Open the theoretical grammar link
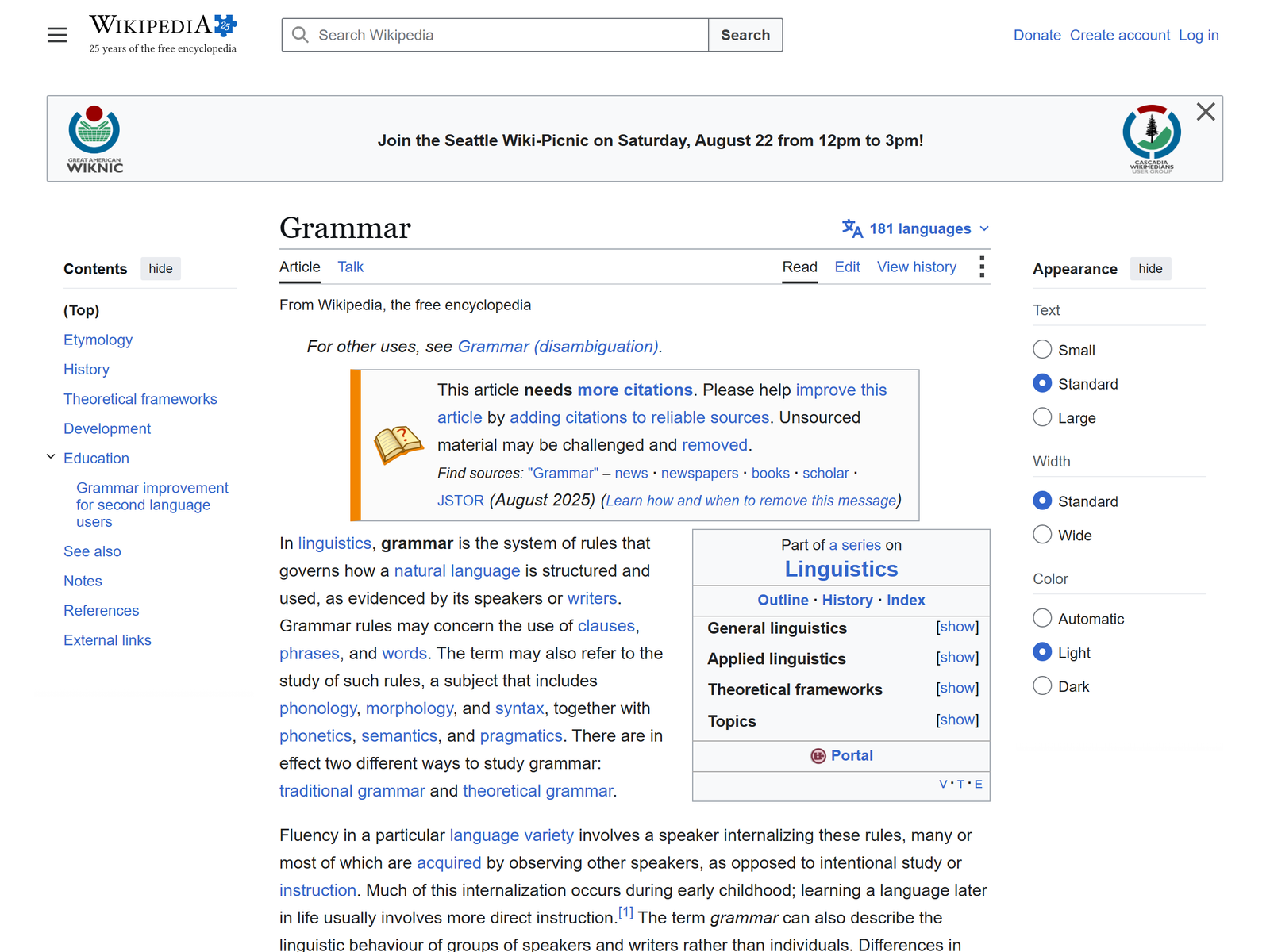 click(537, 790)
